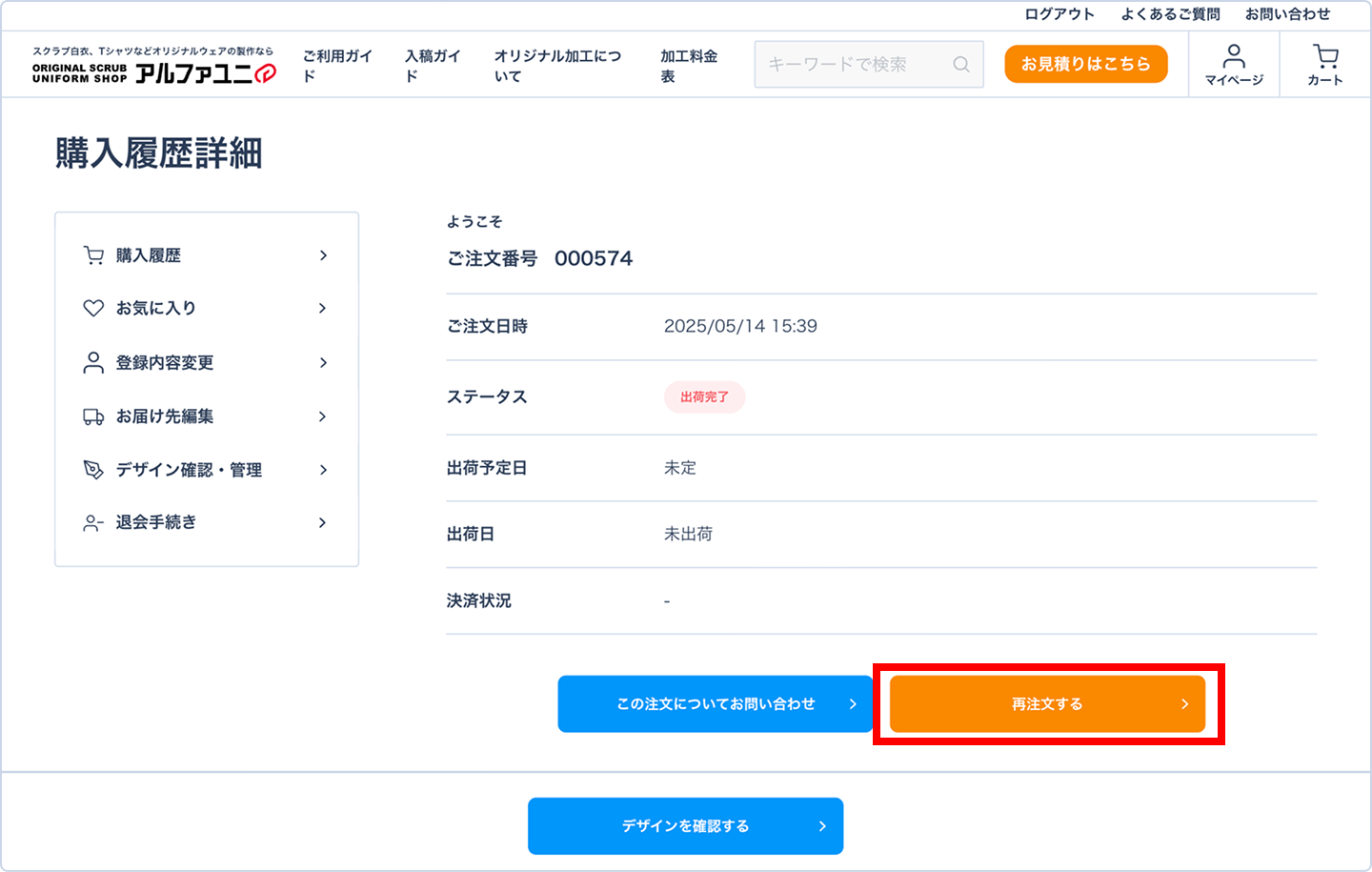Focus the keyword search input field
Image resolution: width=1372 pixels, height=872 pixels.
point(853,65)
